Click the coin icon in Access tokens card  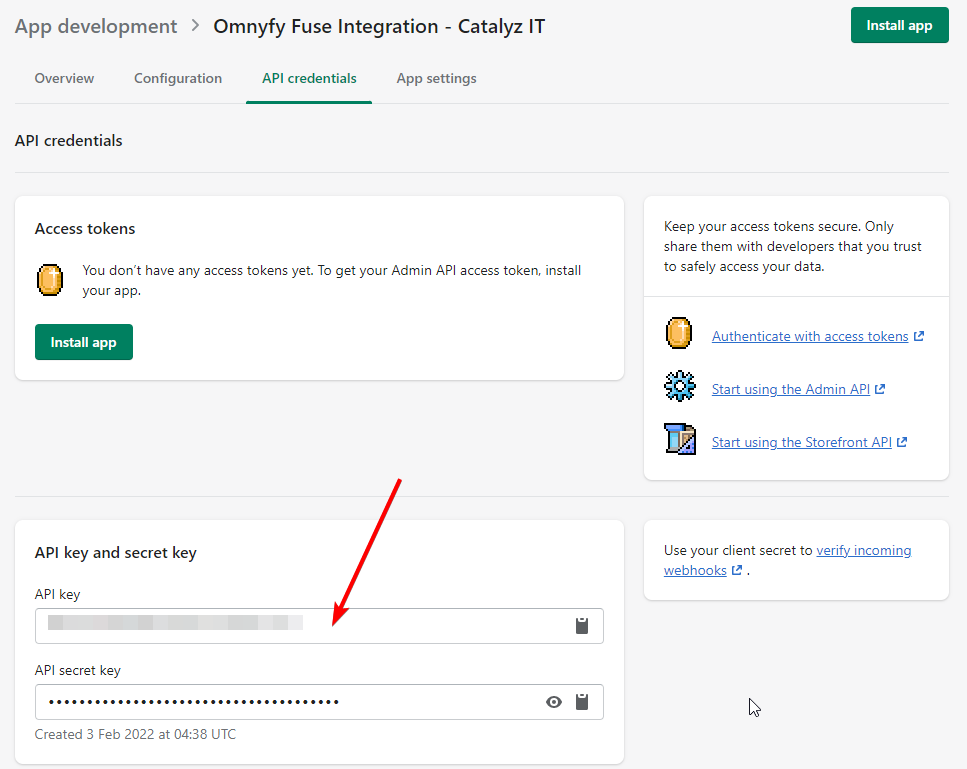click(x=50, y=280)
